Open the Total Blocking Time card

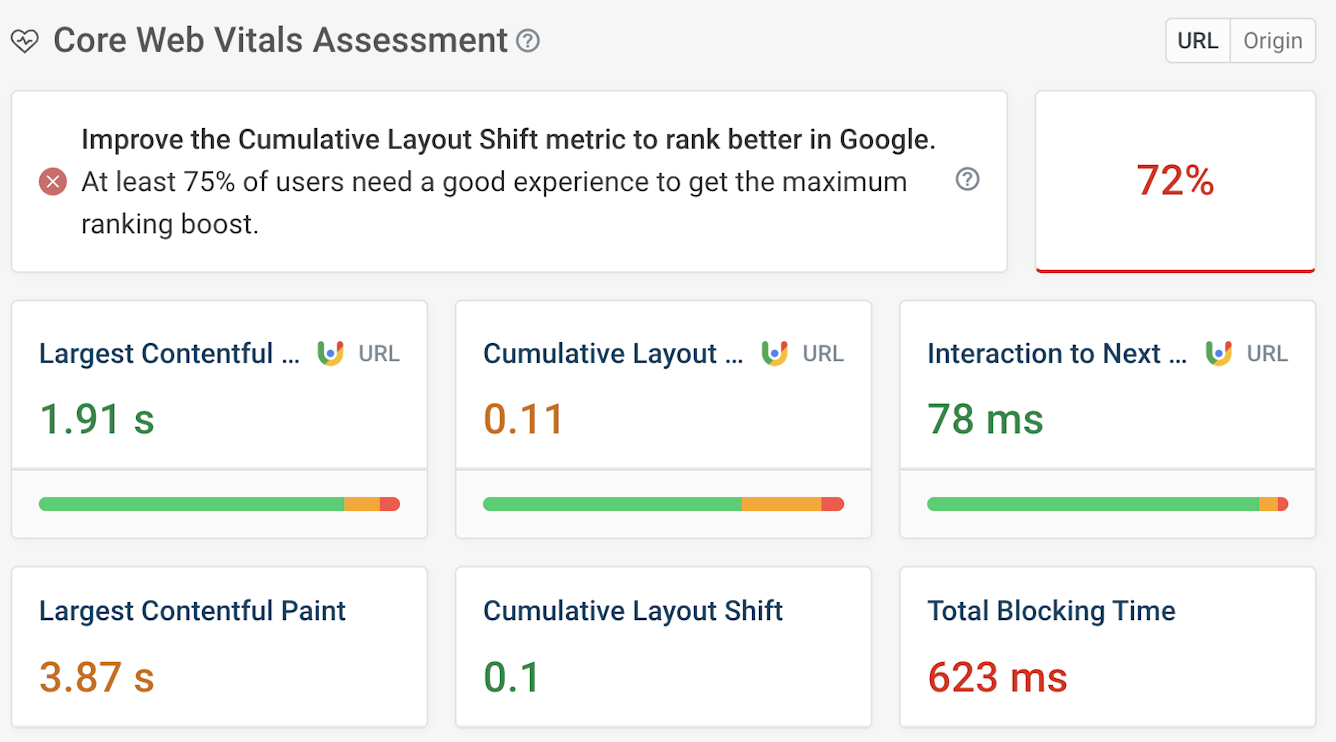(1107, 645)
